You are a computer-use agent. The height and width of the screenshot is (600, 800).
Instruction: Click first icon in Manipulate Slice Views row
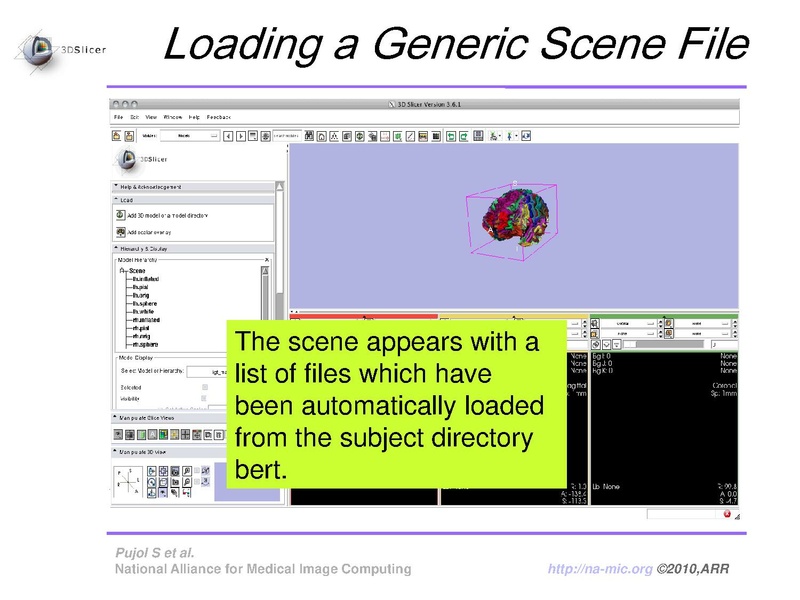tap(118, 435)
